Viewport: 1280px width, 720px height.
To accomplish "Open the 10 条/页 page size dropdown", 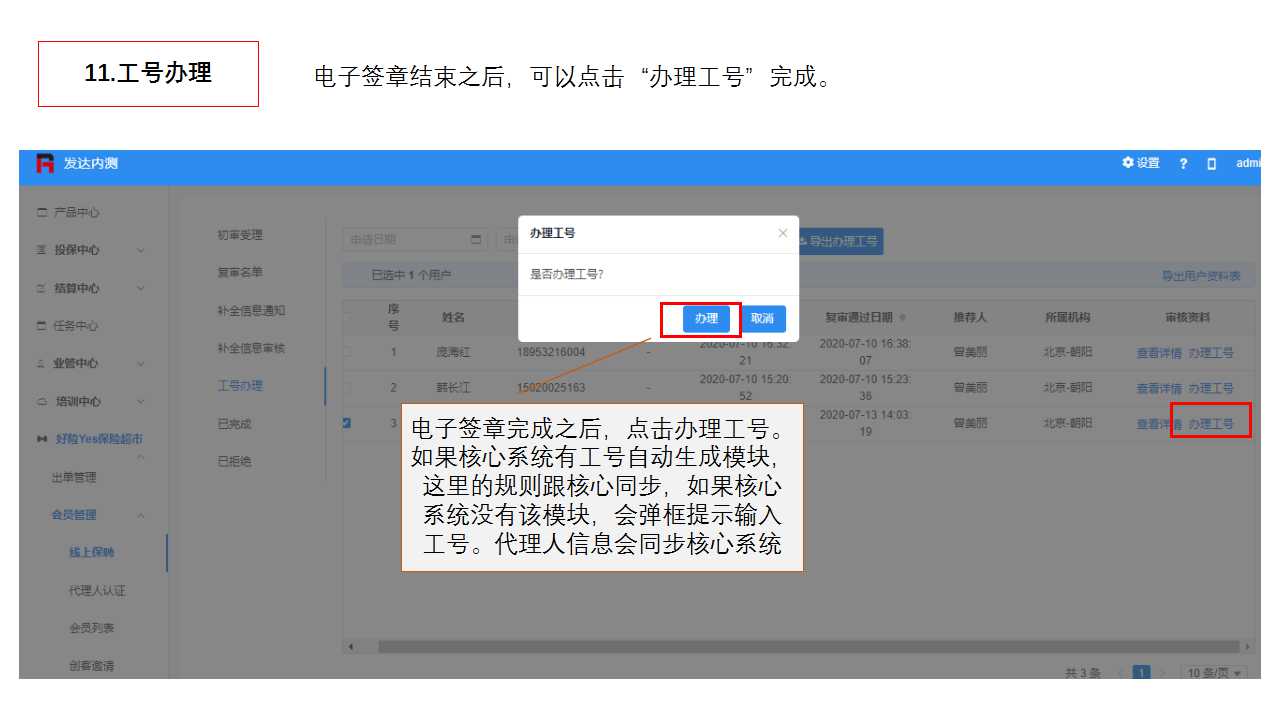I will 1214,673.
